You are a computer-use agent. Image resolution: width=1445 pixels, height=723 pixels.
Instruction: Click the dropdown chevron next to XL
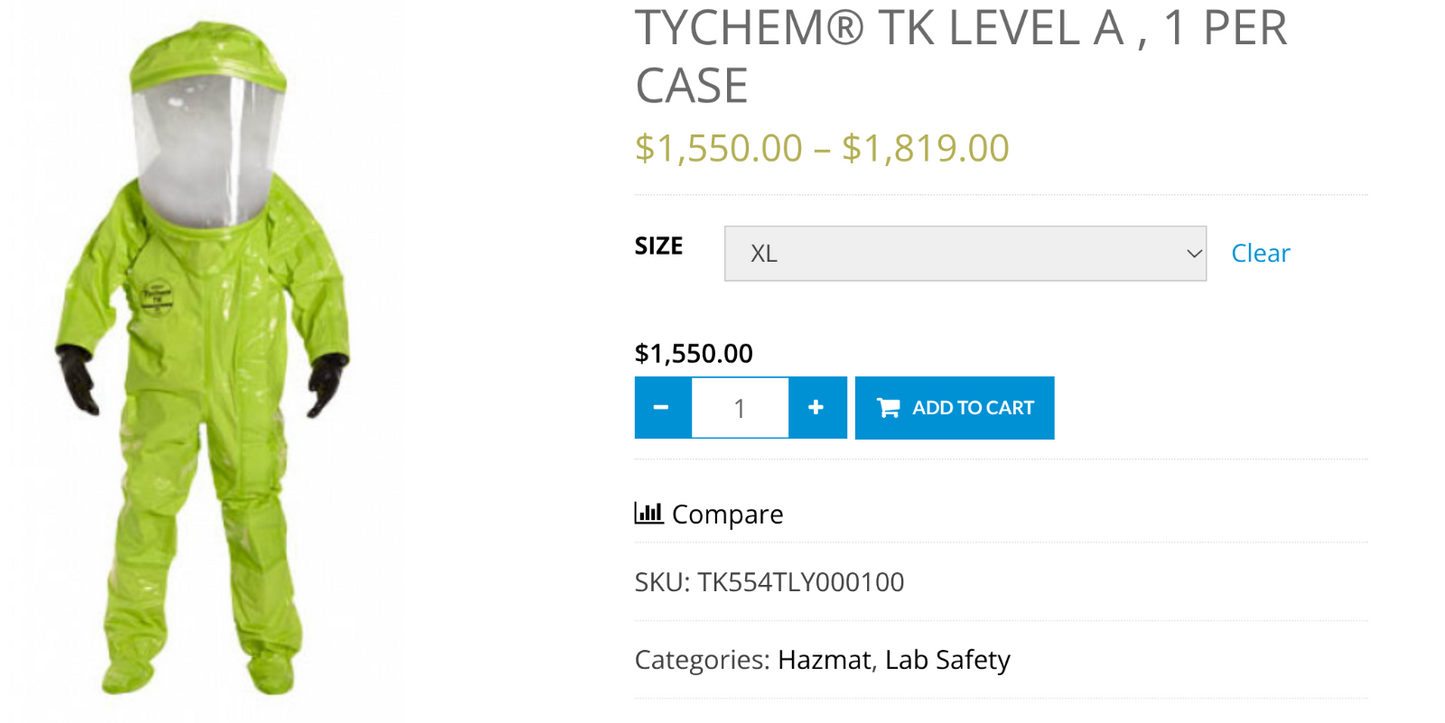(1192, 253)
